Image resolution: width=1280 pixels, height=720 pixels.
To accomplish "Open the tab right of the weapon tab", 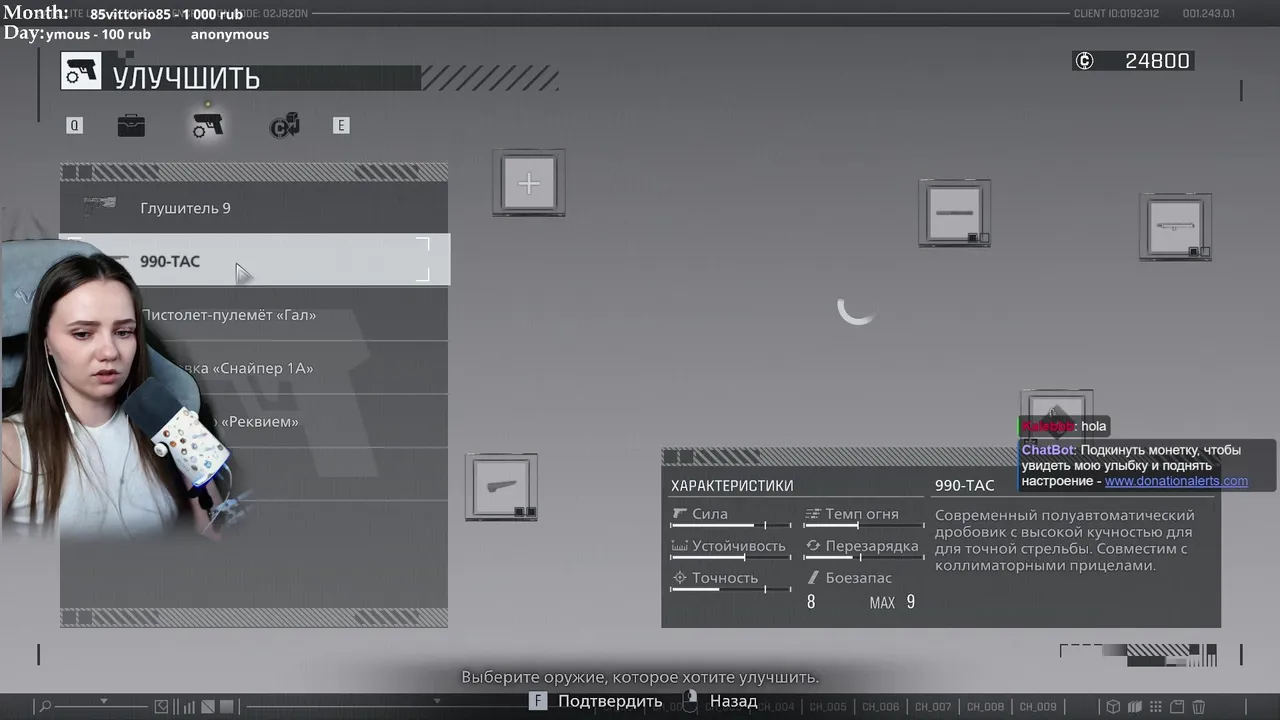I will [x=285, y=126].
